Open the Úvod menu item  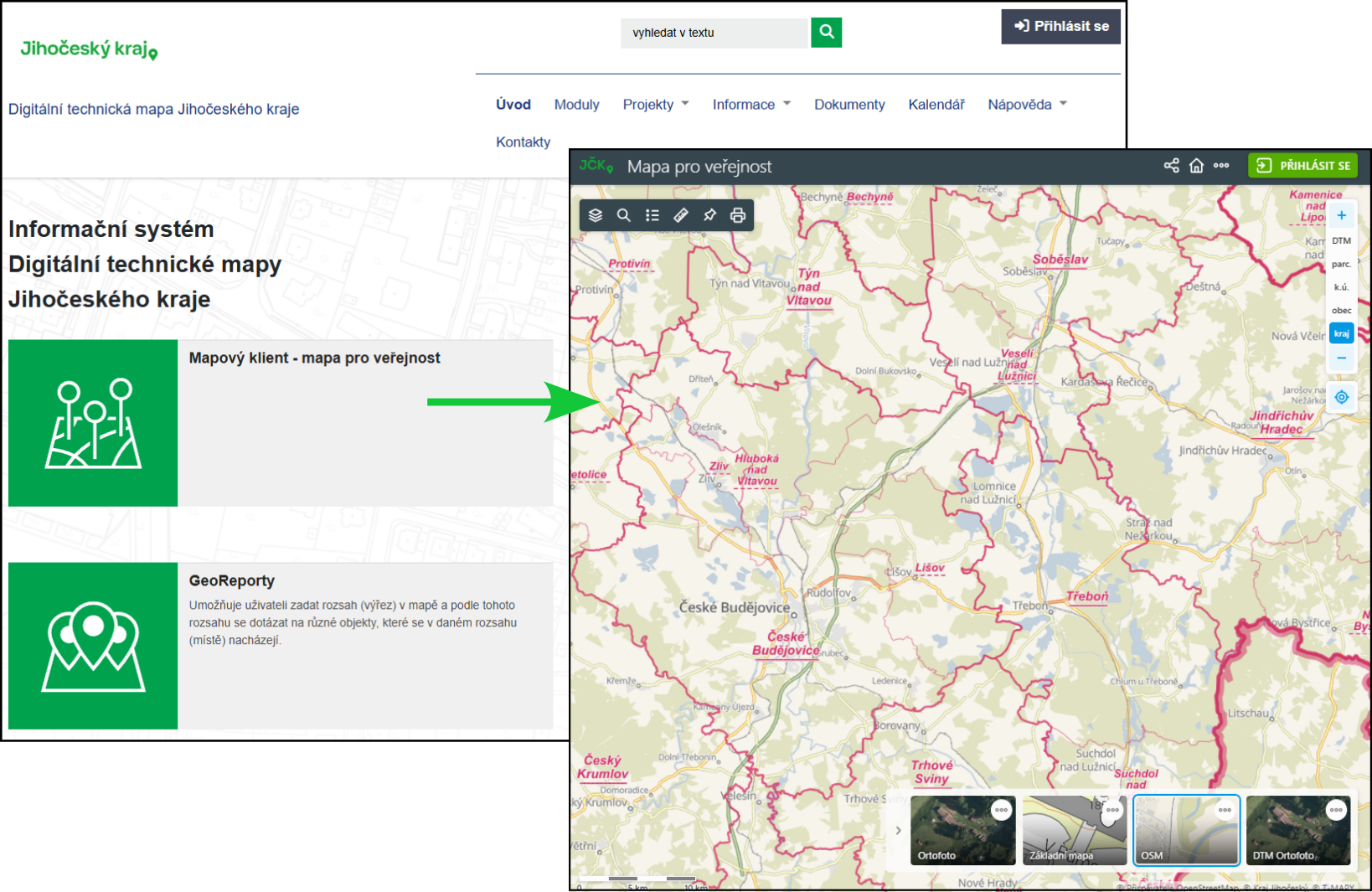pyautogui.click(x=513, y=105)
